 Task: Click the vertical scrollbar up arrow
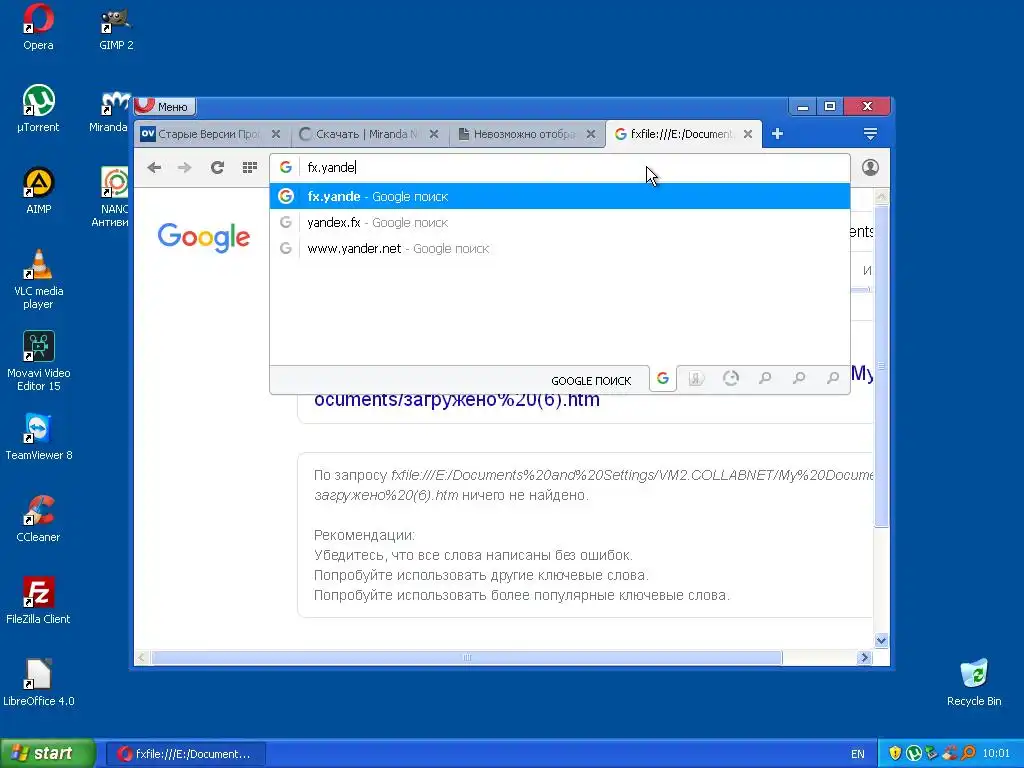(x=881, y=197)
